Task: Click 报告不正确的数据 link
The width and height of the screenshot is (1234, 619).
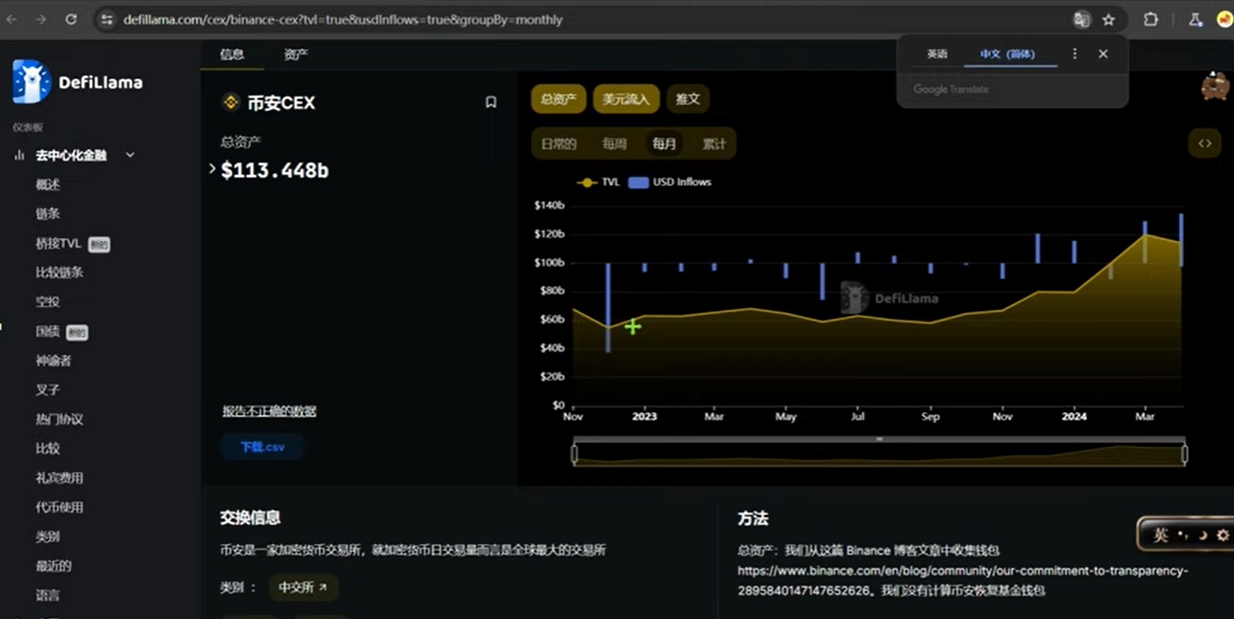Action: coord(269,411)
